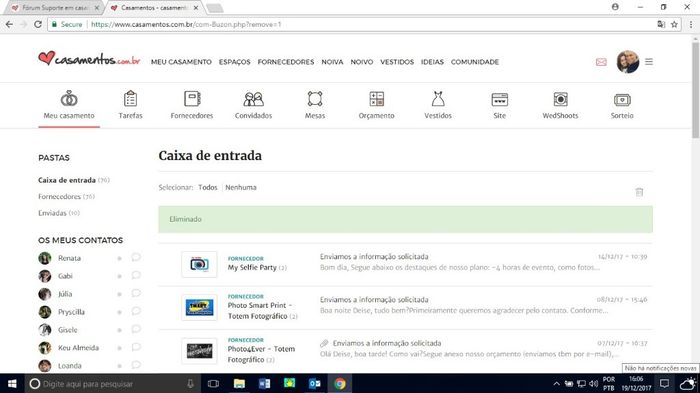Bookmark page with the star icon
This screenshot has width=700, height=393.
(x=674, y=24)
